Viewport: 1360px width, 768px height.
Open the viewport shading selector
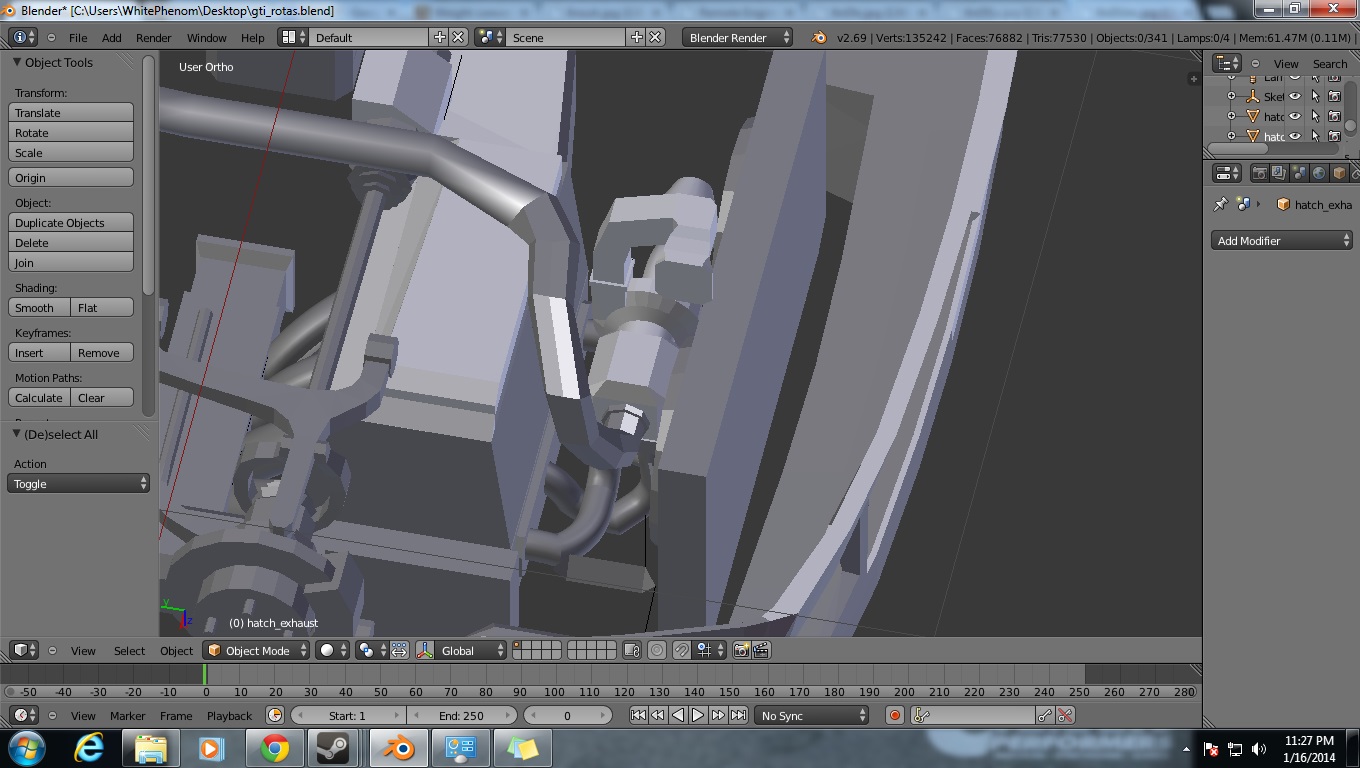pos(333,650)
